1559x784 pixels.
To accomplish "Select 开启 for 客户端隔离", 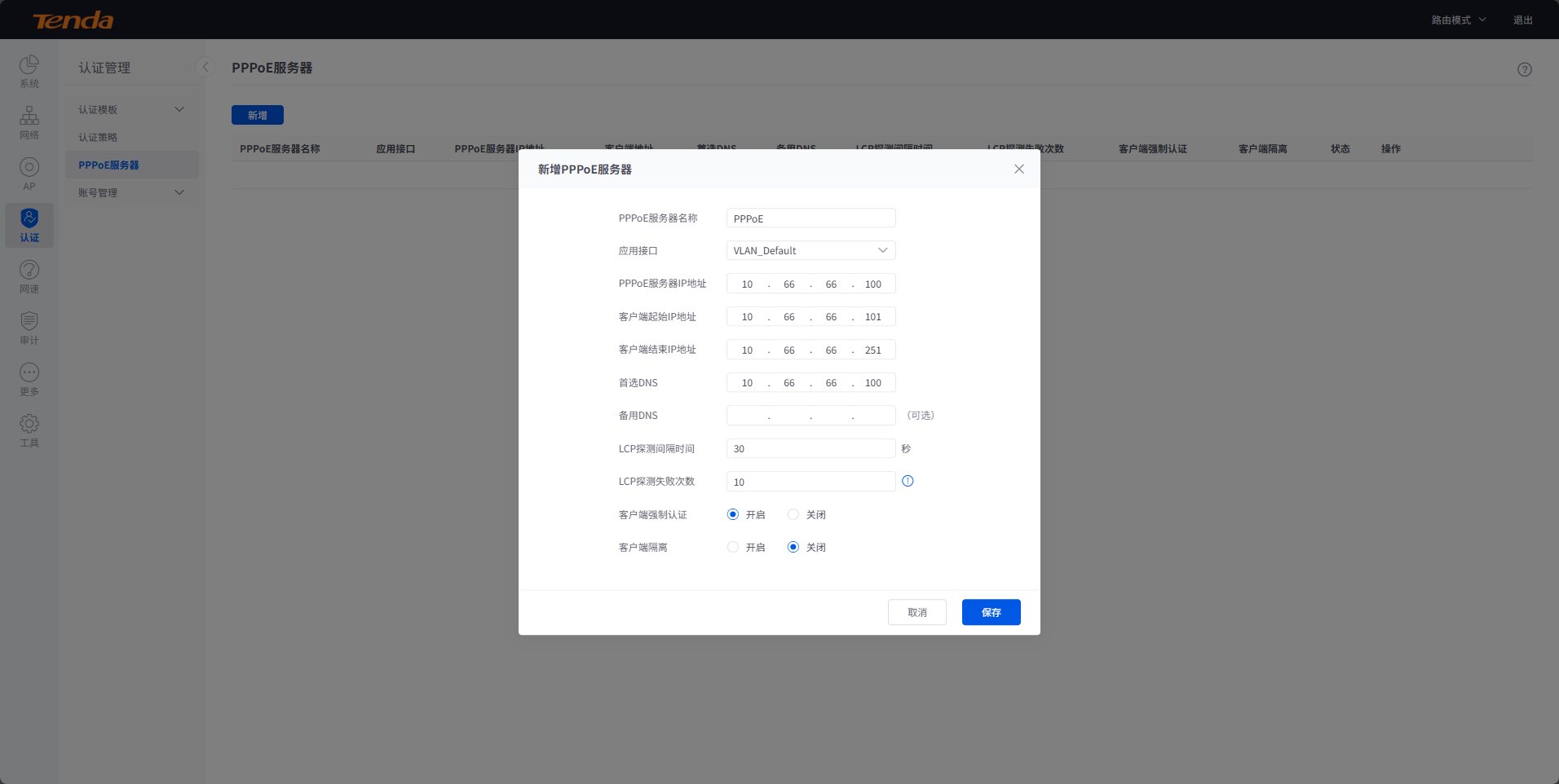I will tap(733, 548).
